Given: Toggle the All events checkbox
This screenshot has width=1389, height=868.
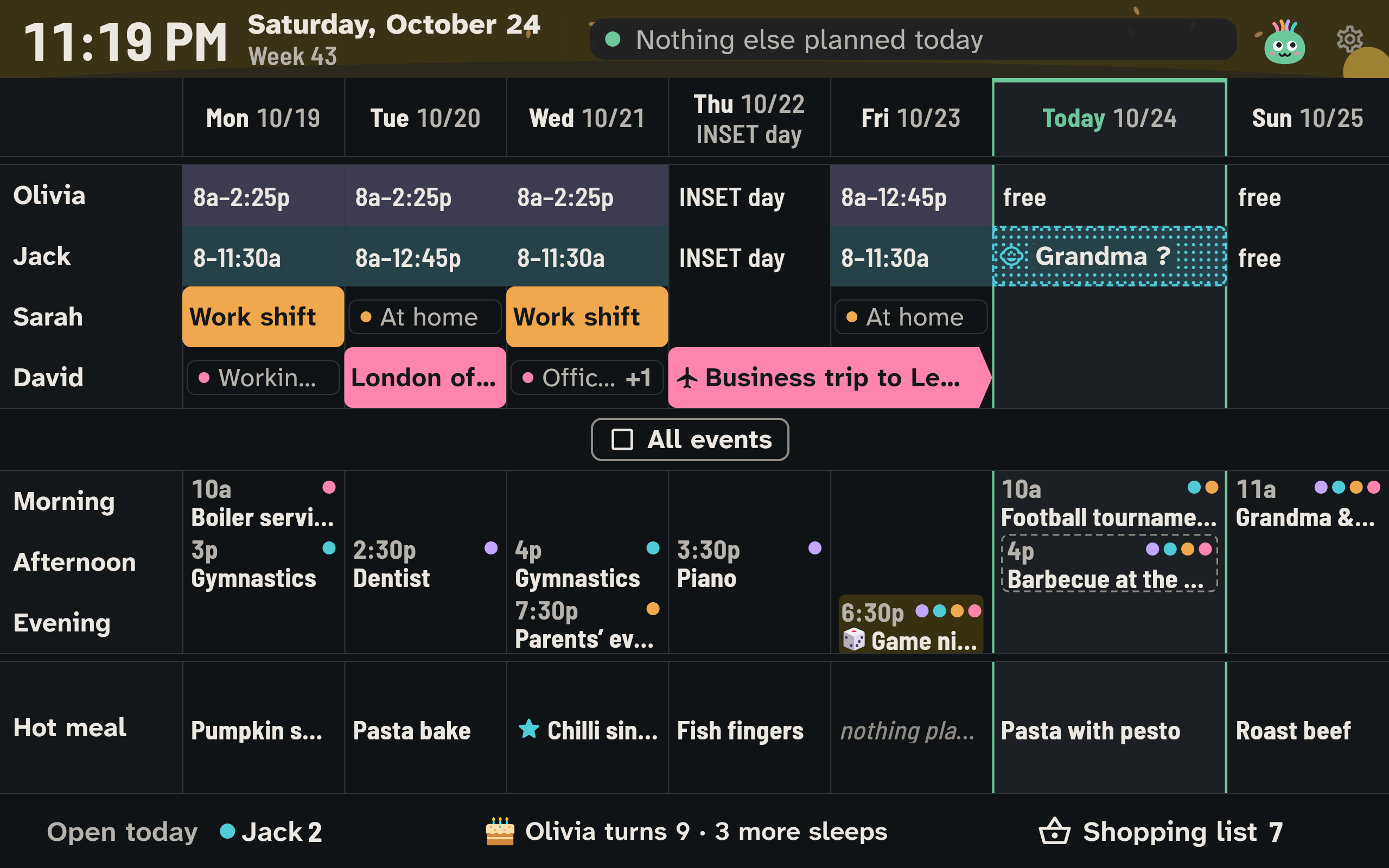Looking at the screenshot, I should coord(622,440).
